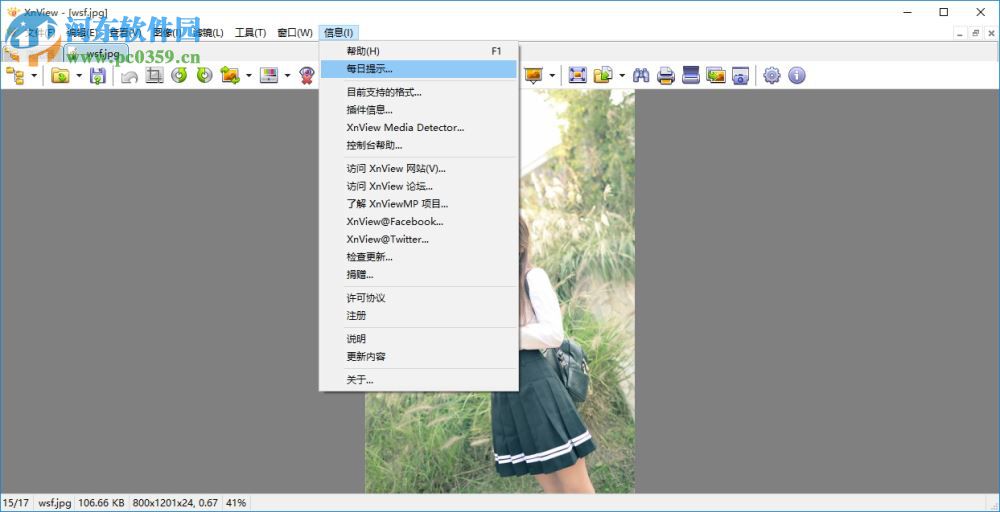Expand the dropdown beside the resize icon
Viewport: 1000px width, 512px height.
[249, 76]
